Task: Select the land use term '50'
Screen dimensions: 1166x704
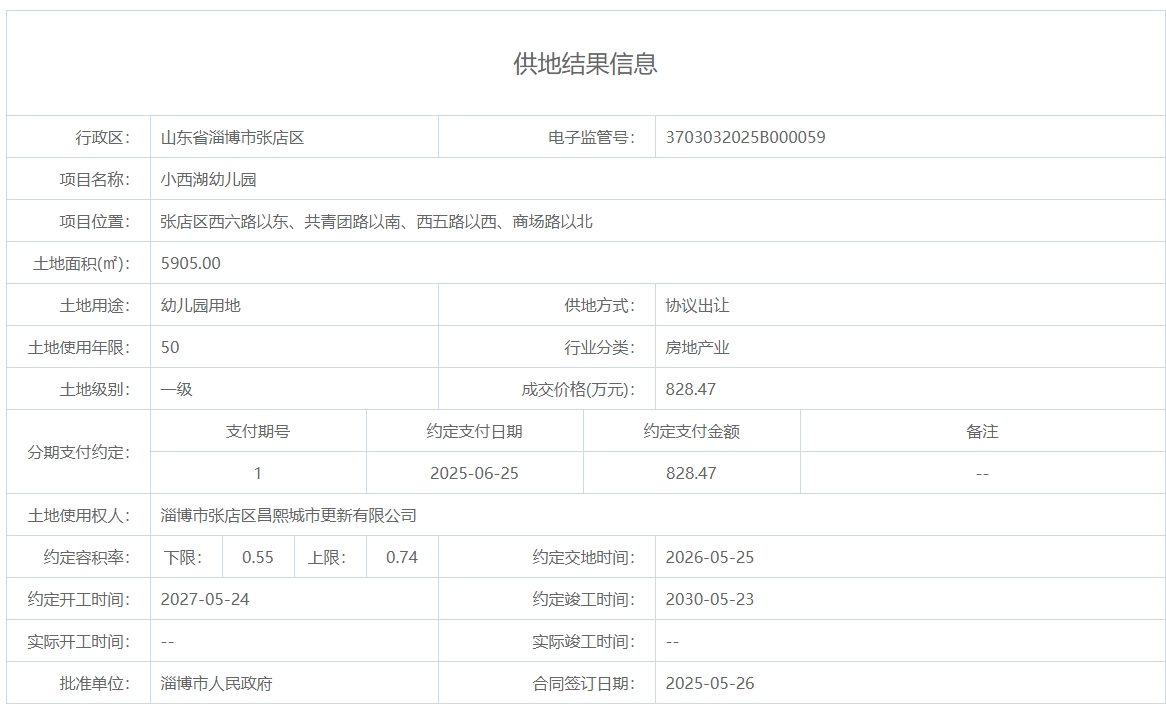Action: pyautogui.click(x=170, y=347)
